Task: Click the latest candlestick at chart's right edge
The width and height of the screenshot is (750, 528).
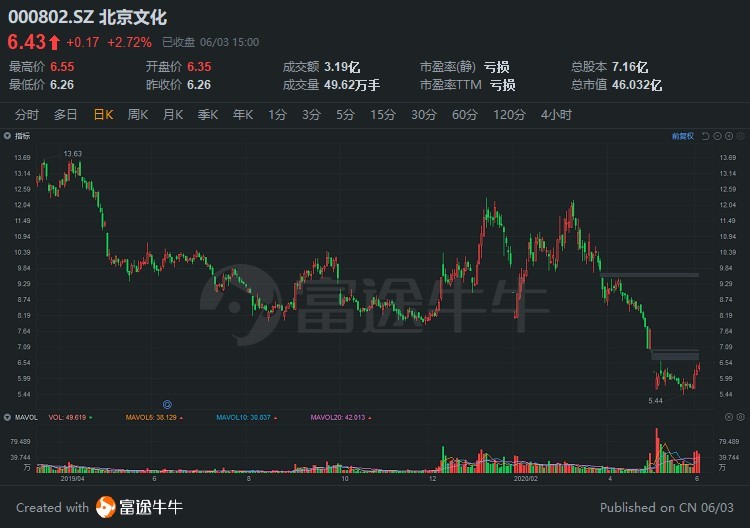Action: tap(699, 368)
